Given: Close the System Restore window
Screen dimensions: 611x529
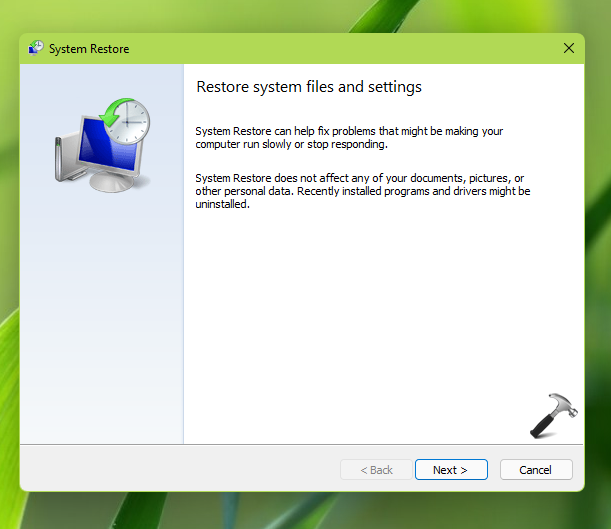Looking at the screenshot, I should tap(569, 48).
